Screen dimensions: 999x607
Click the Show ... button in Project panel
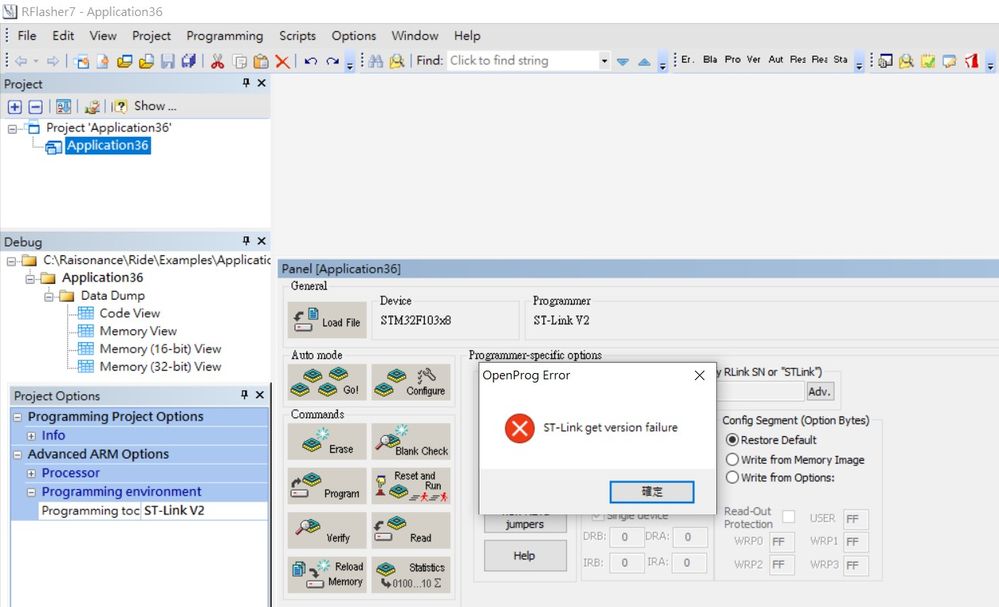[x=154, y=106]
